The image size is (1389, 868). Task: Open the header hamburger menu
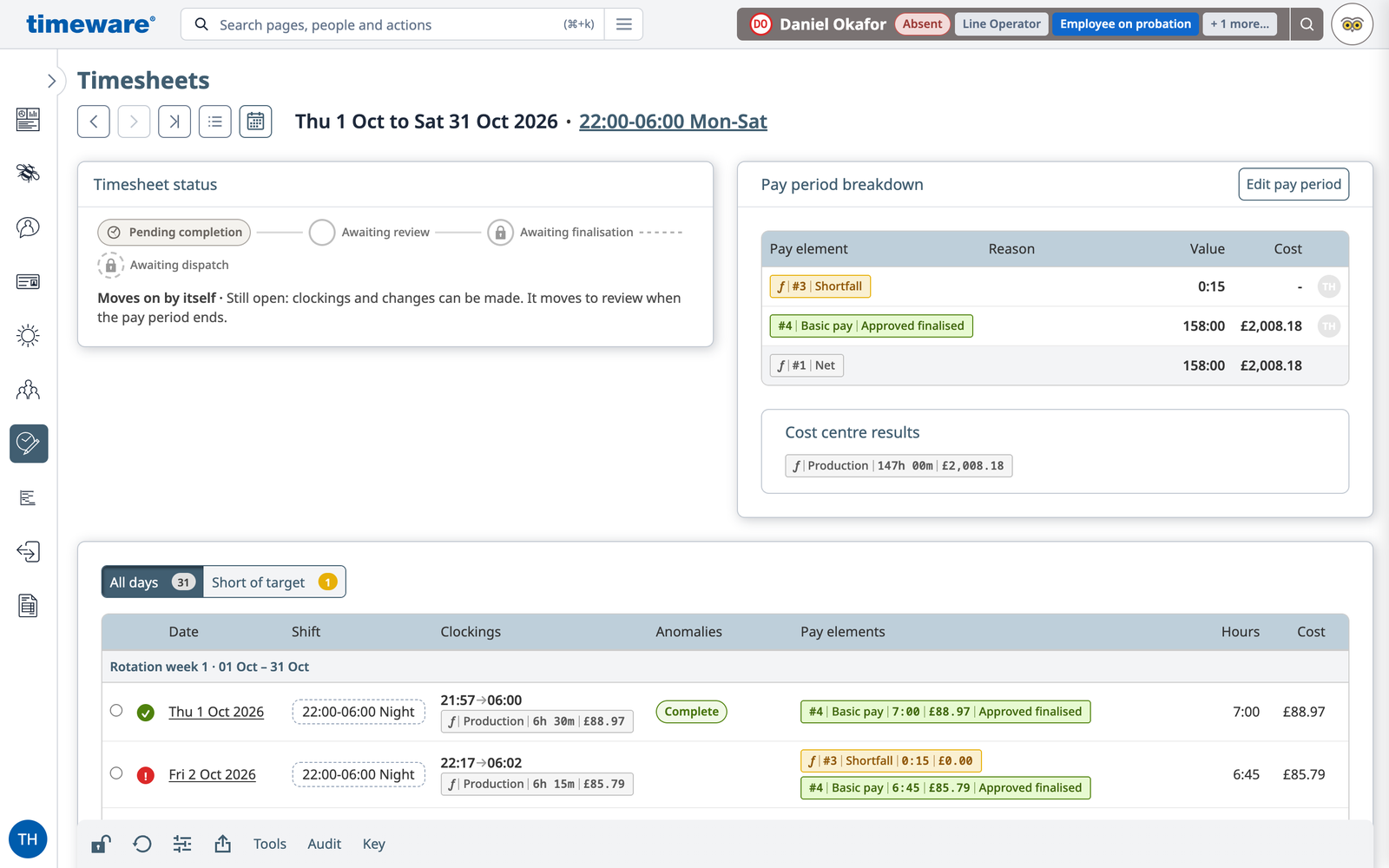coord(623,24)
